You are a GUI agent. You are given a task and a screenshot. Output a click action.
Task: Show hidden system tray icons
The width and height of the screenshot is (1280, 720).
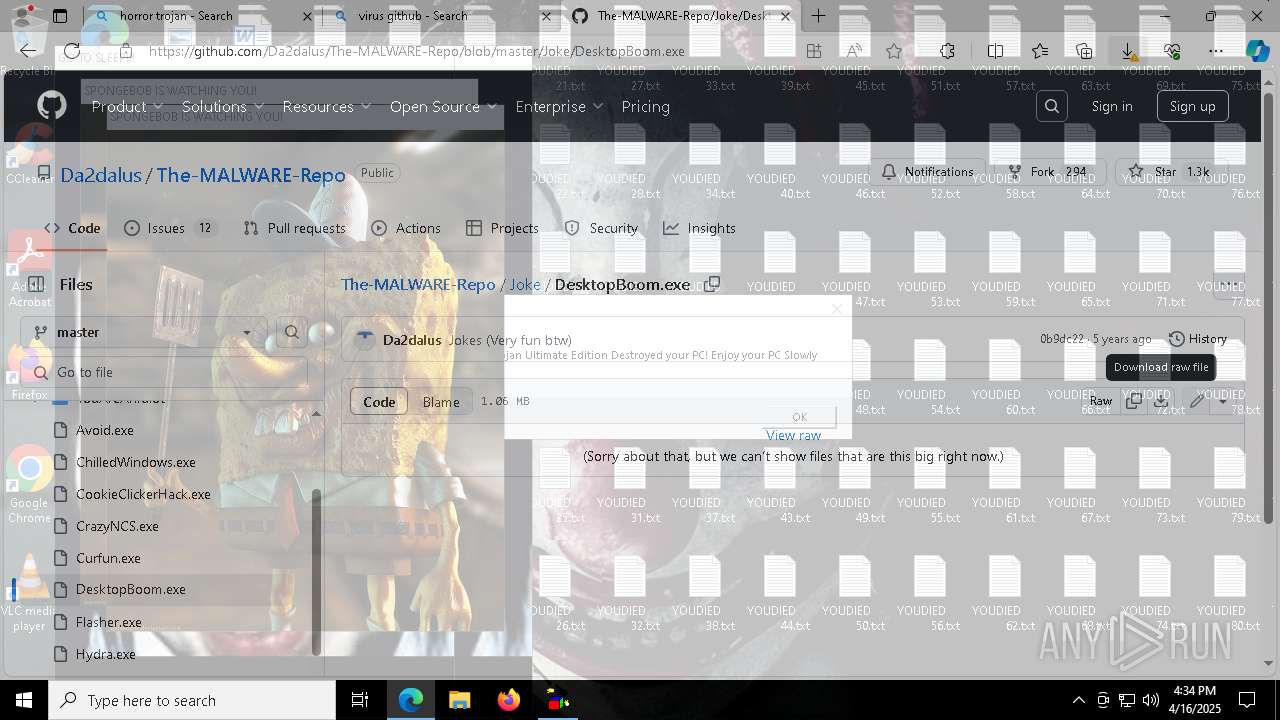coord(1078,700)
